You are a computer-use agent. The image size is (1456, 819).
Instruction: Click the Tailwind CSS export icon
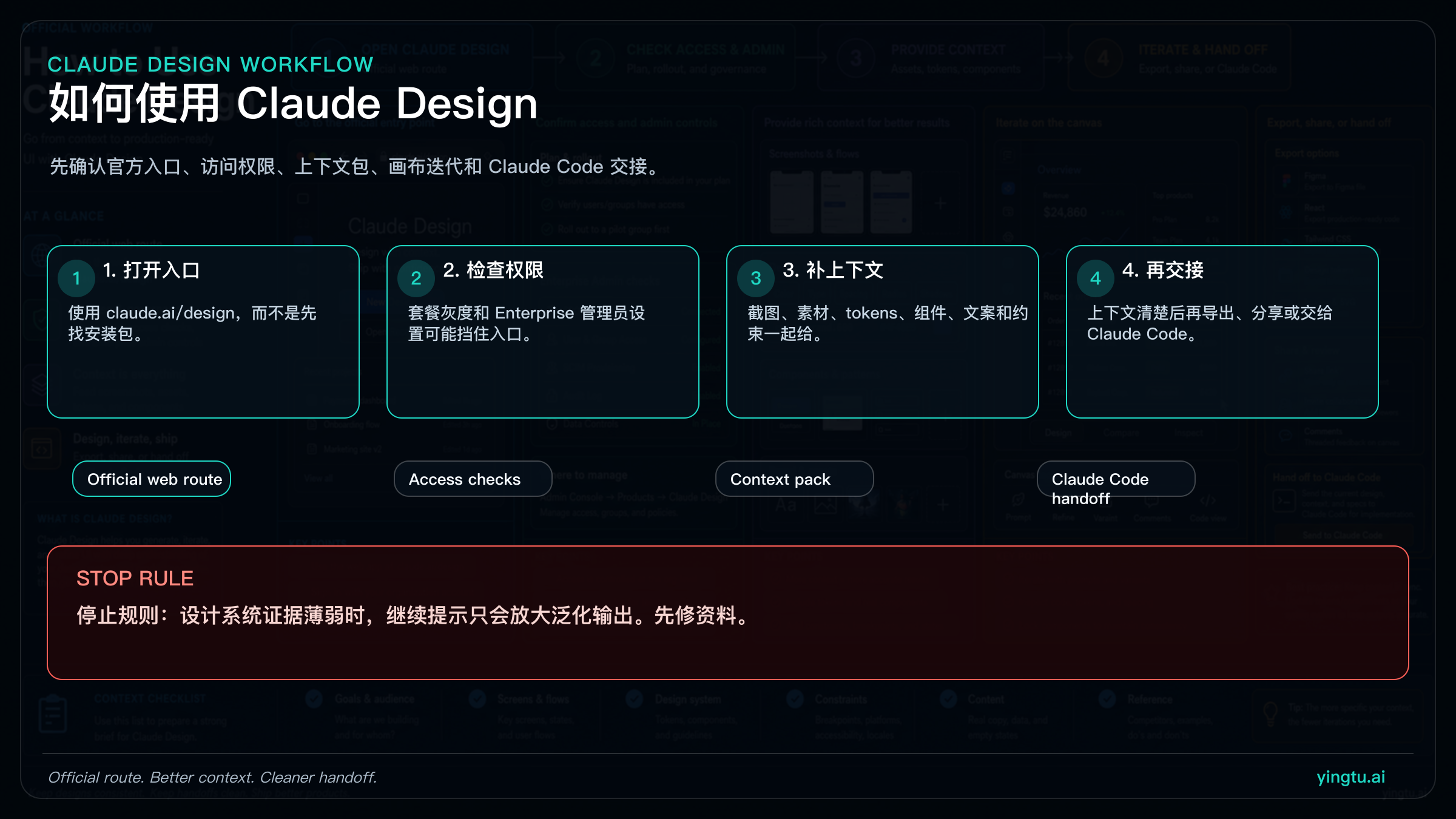1287,240
